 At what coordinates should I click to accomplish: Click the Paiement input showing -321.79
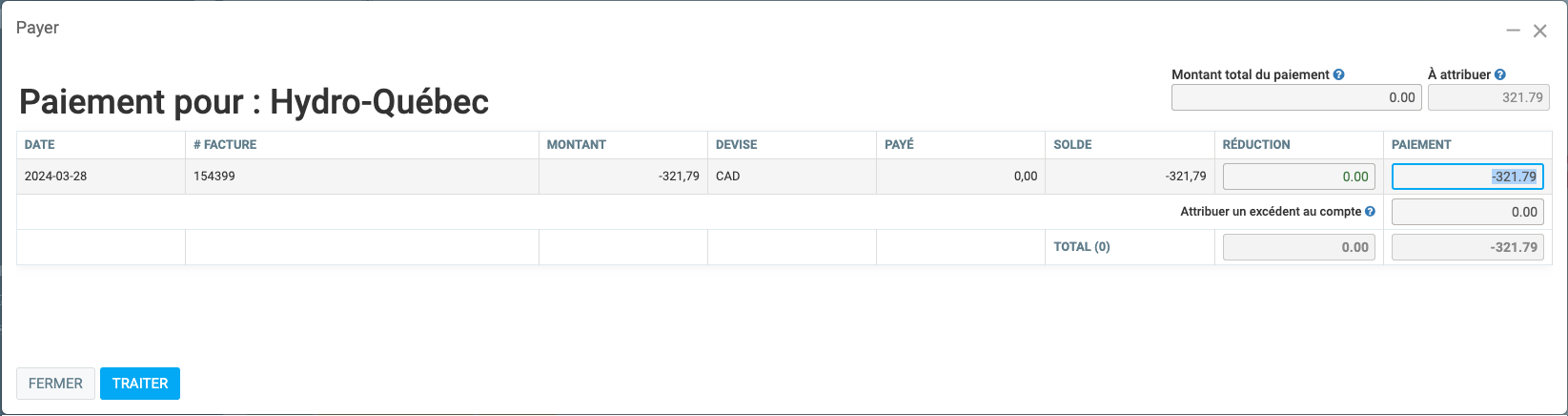(x=1467, y=177)
